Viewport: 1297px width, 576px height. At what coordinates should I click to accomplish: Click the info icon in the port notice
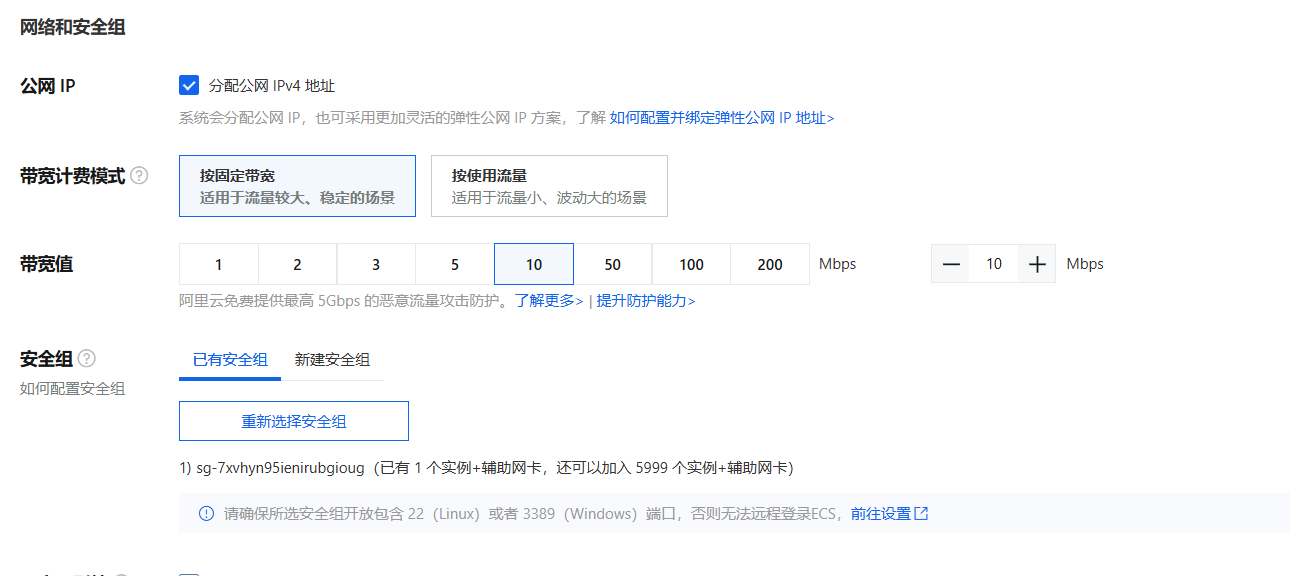[206, 513]
